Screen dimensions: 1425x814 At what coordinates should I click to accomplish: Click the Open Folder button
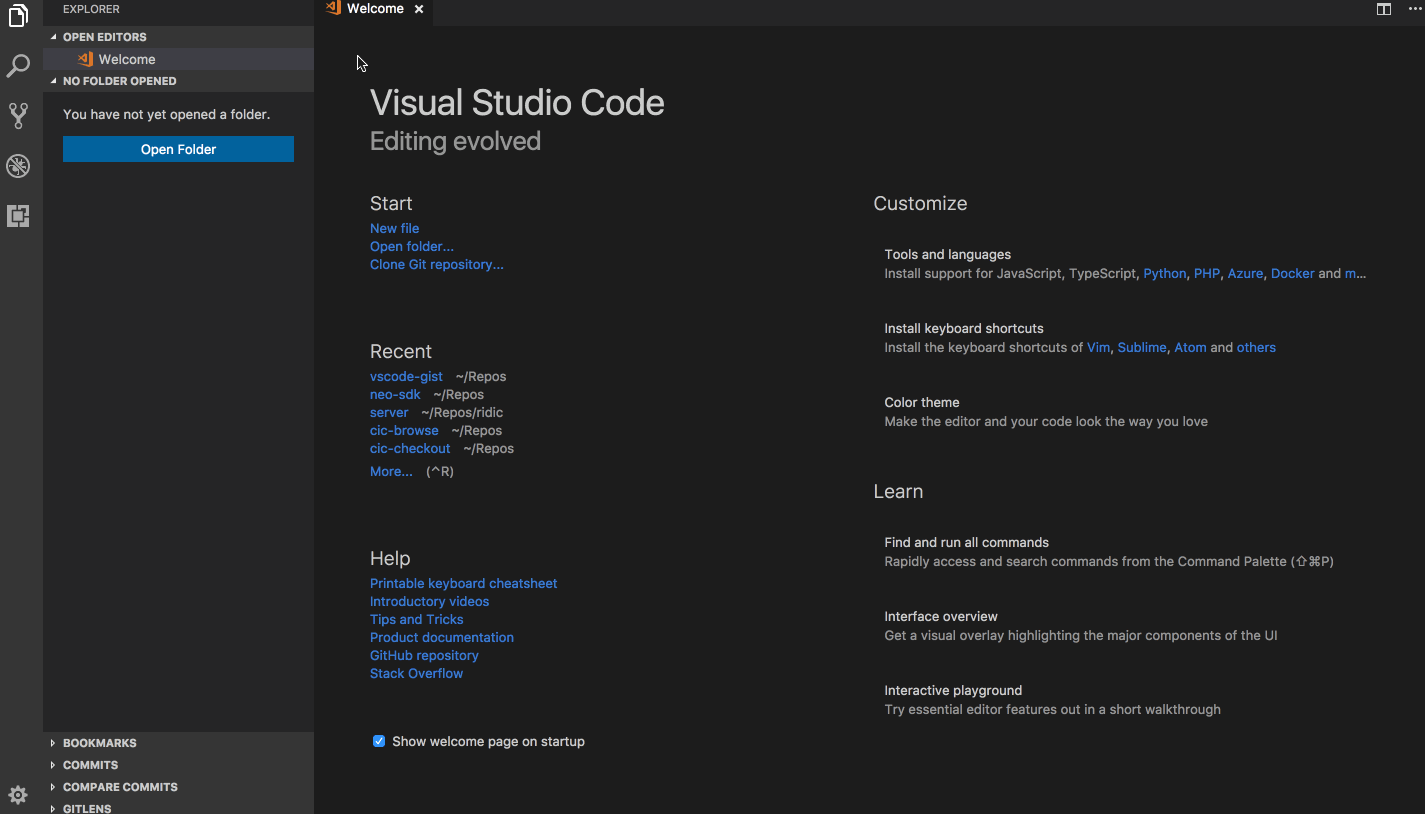[178, 149]
